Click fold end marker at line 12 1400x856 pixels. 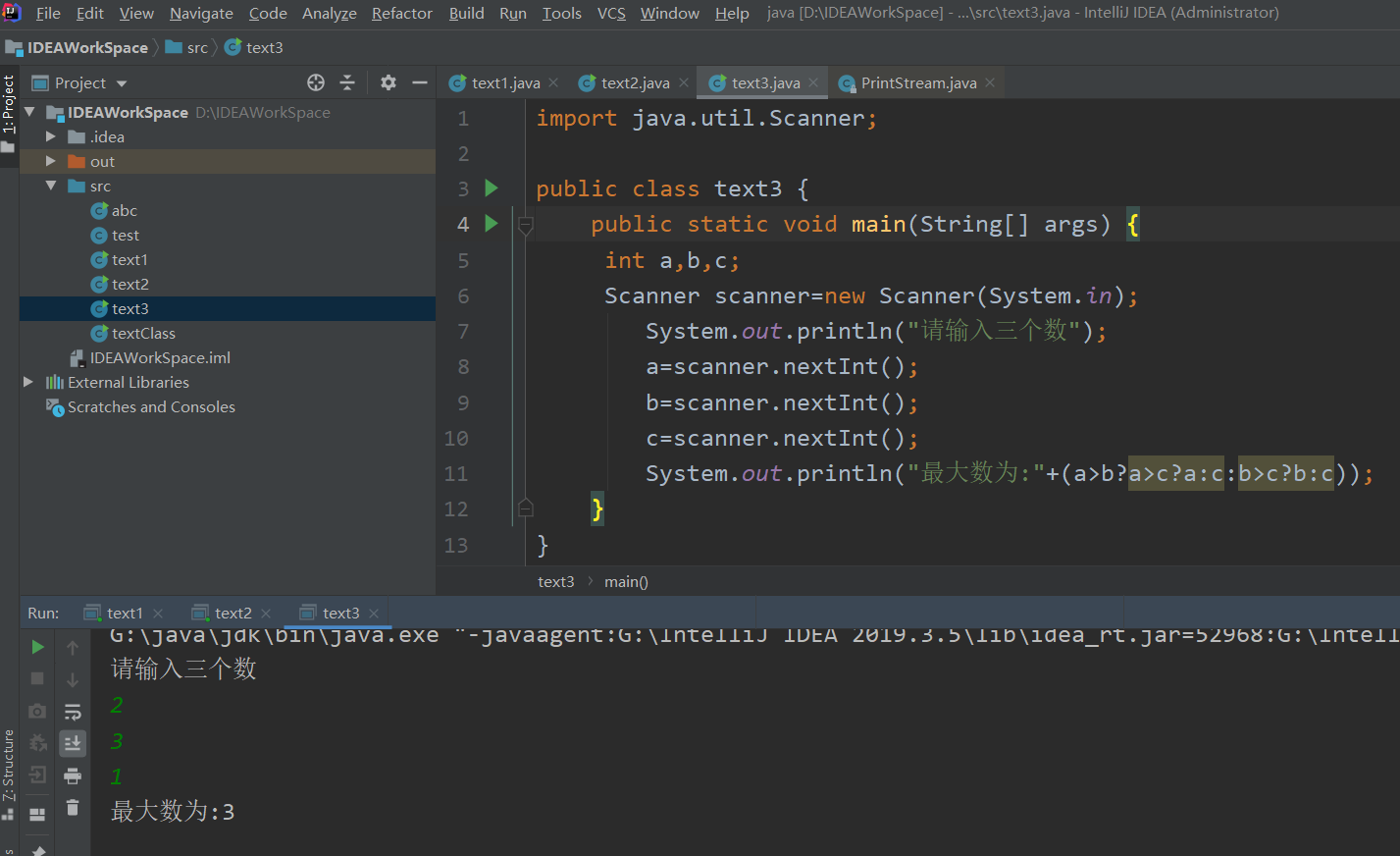pyautogui.click(x=526, y=508)
